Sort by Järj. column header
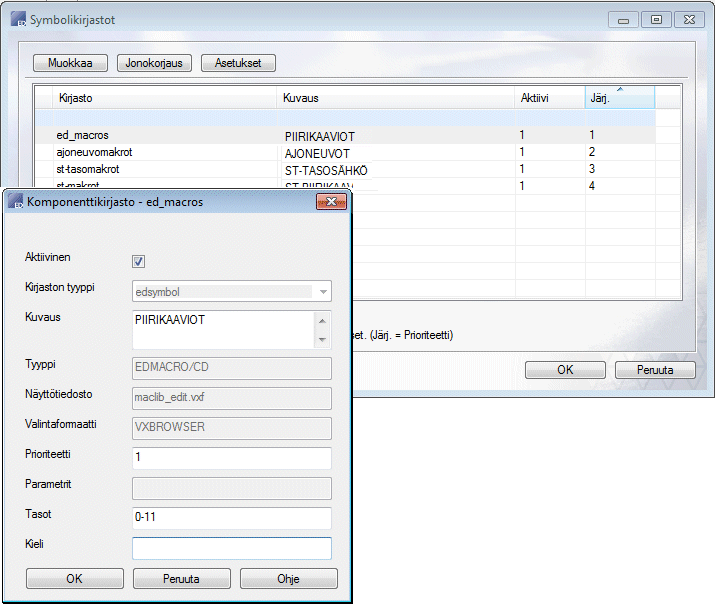 tap(618, 97)
